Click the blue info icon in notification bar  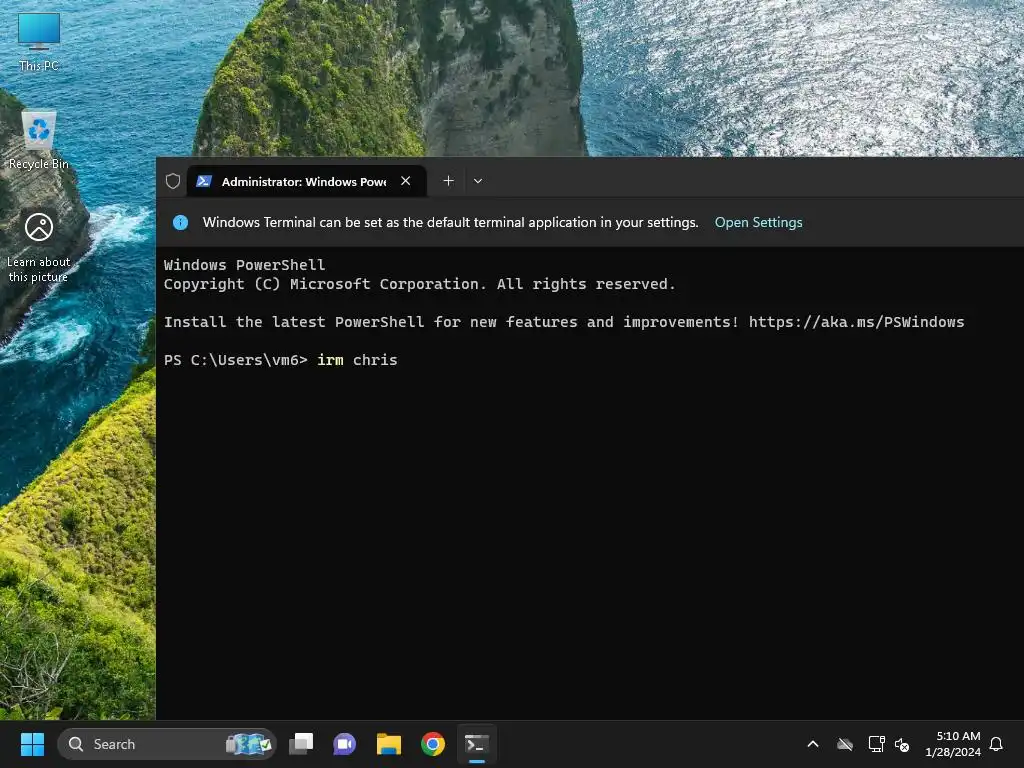[x=180, y=223]
